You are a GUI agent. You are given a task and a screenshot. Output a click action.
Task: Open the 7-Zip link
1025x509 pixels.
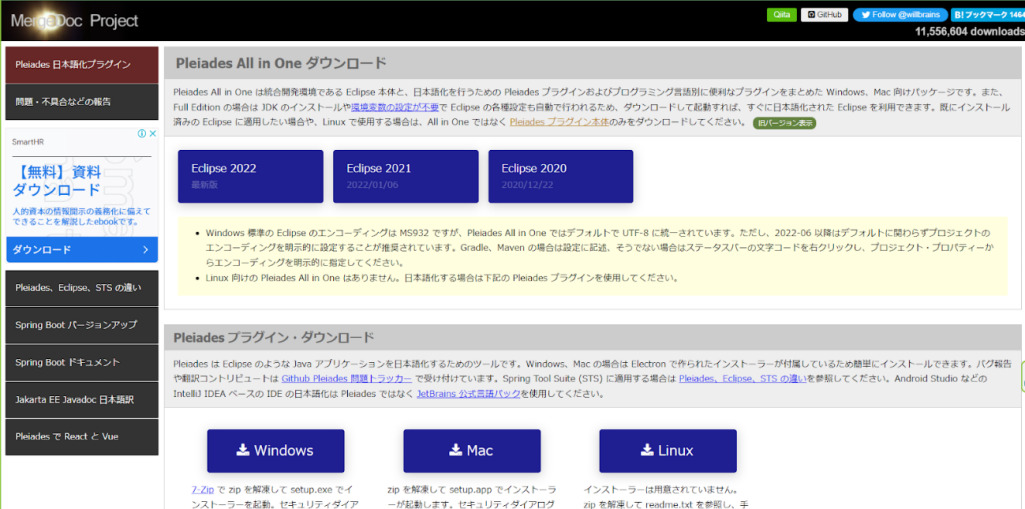click(202, 489)
